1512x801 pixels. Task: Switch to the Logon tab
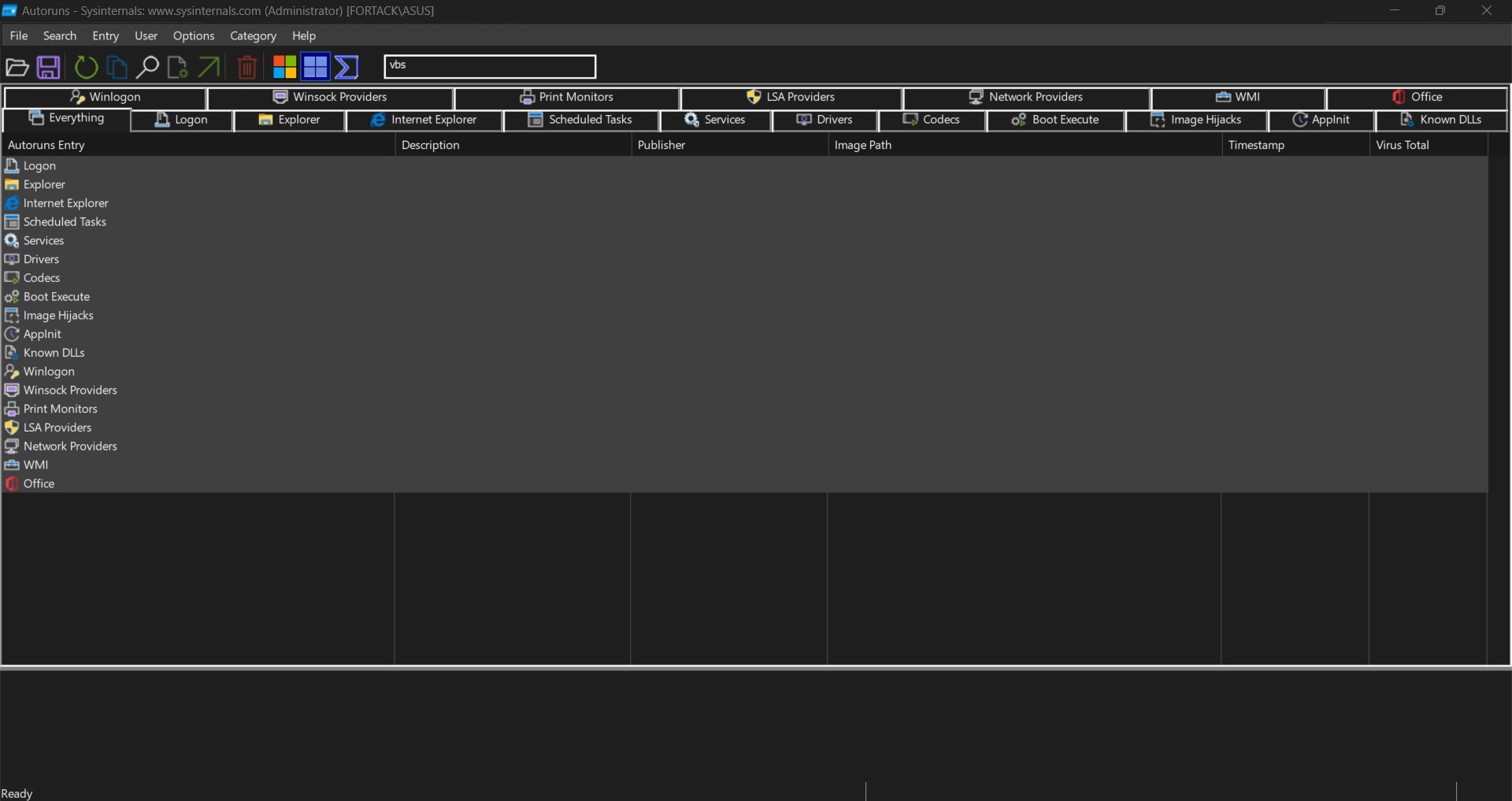[x=182, y=120]
